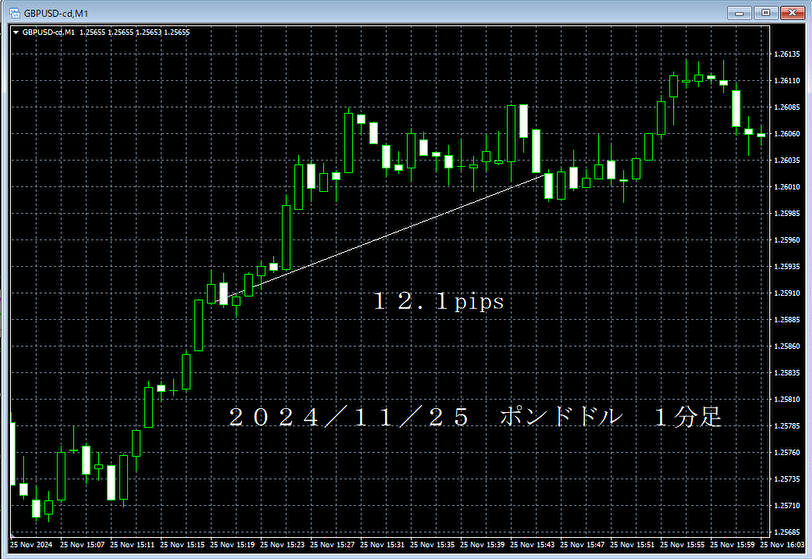The height and width of the screenshot is (559, 812).
Task: Click the 1.25685 price at scale bottom
Action: click(x=787, y=532)
